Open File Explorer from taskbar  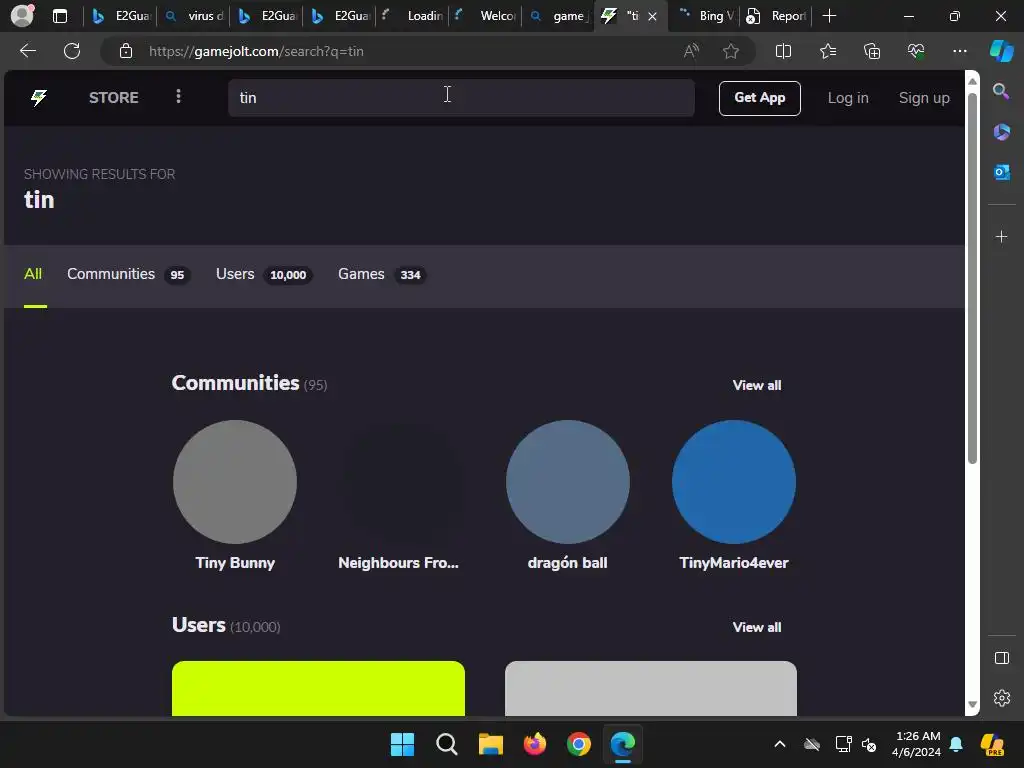(x=490, y=744)
